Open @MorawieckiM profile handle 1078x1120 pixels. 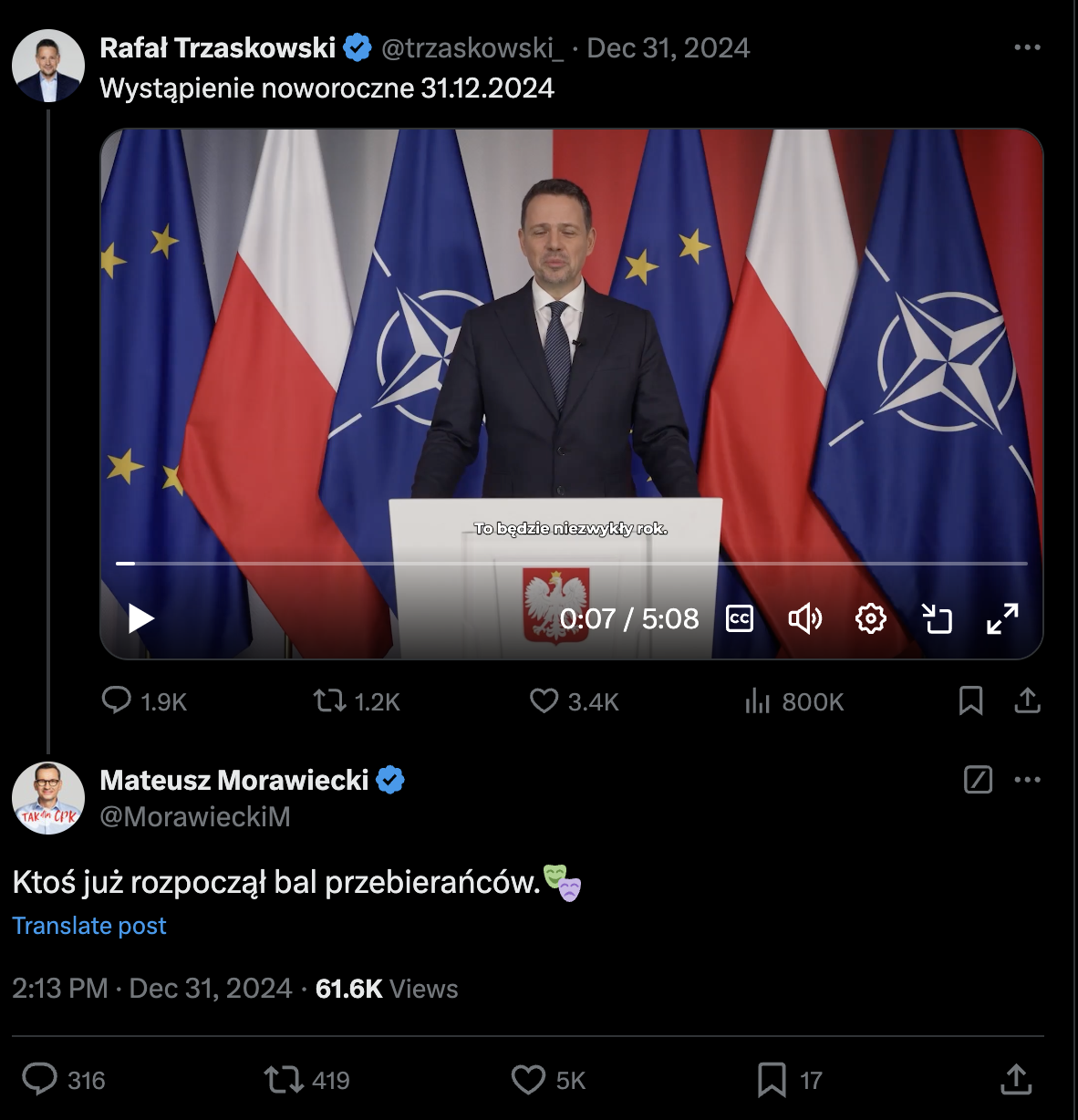pos(195,816)
